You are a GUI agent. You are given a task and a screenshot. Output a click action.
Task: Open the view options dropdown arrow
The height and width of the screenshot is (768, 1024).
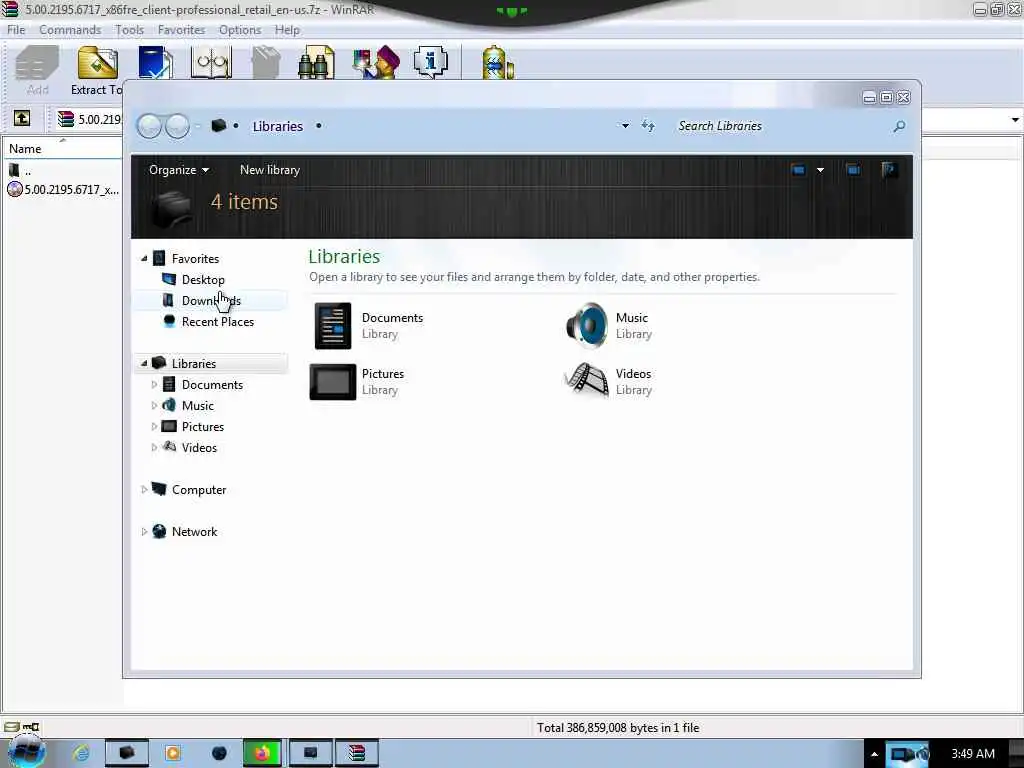(820, 170)
